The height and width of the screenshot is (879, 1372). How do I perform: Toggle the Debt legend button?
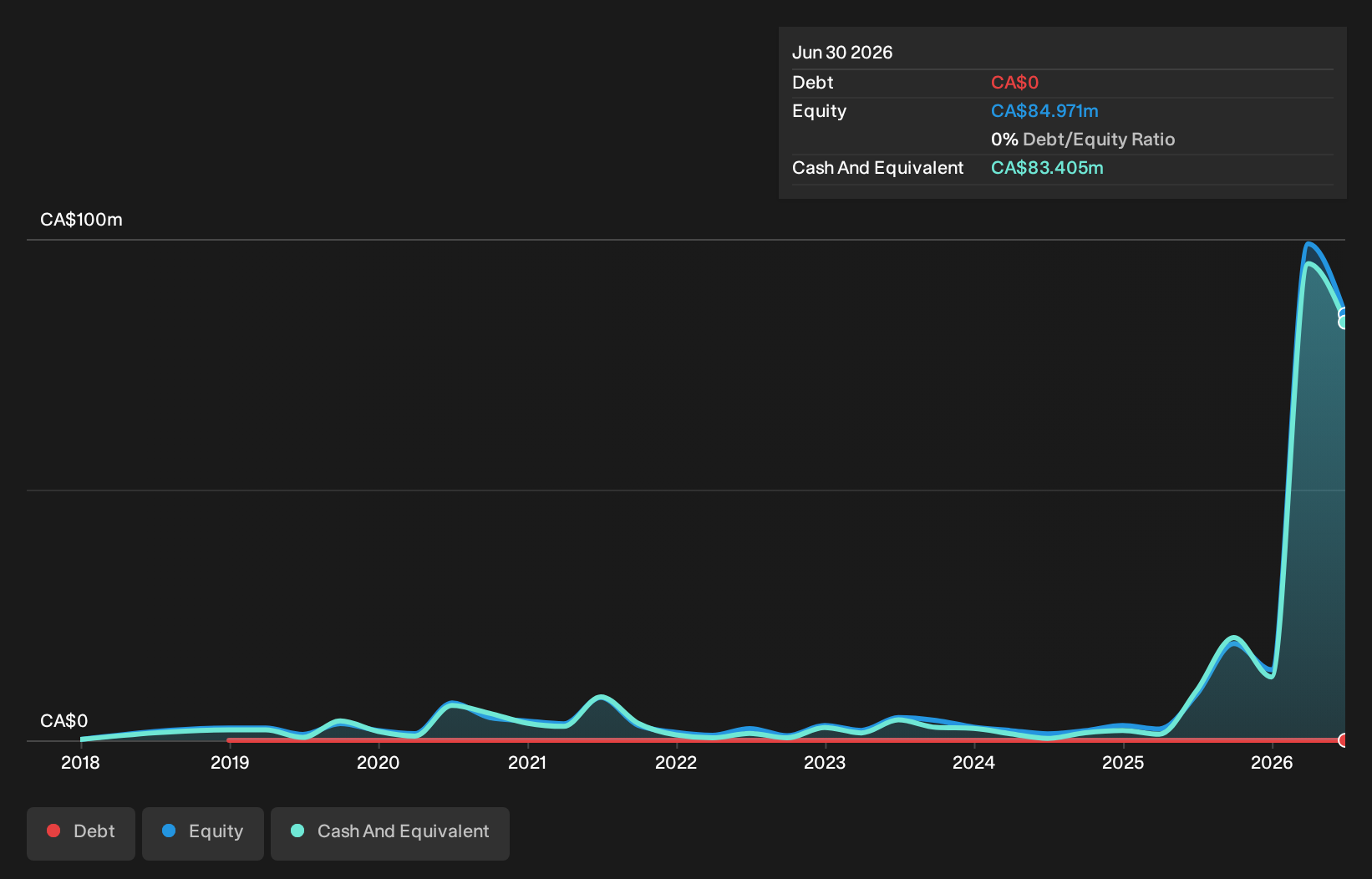(x=81, y=833)
